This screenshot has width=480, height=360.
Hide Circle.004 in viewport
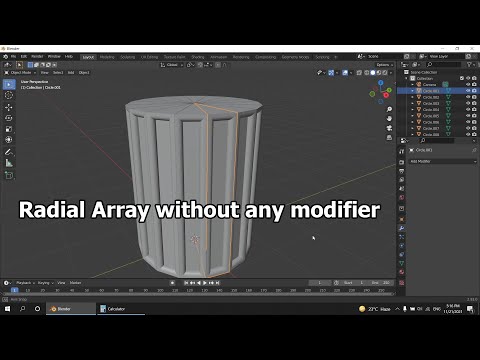click(x=468, y=109)
